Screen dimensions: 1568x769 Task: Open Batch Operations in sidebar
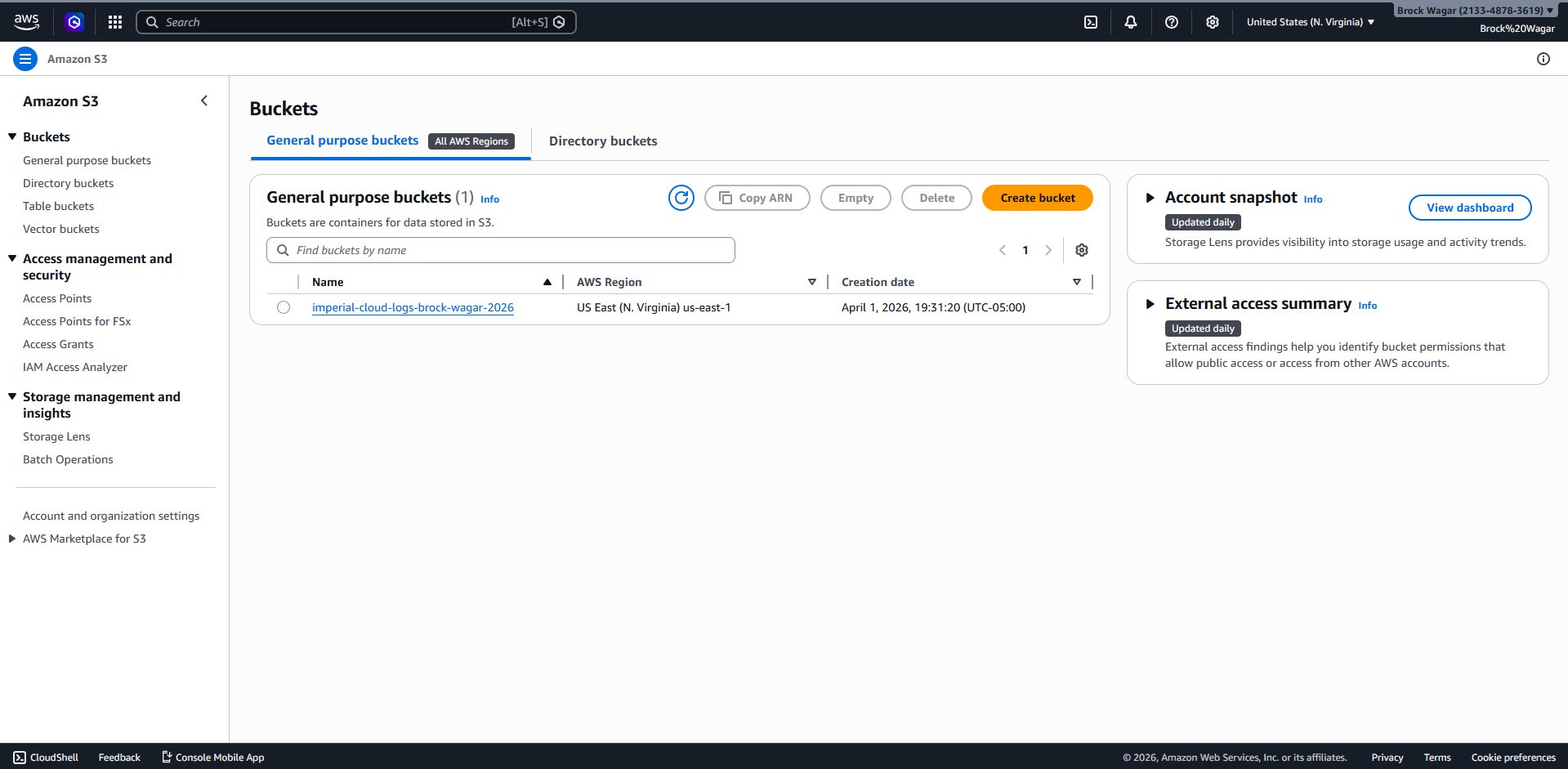[x=68, y=459]
